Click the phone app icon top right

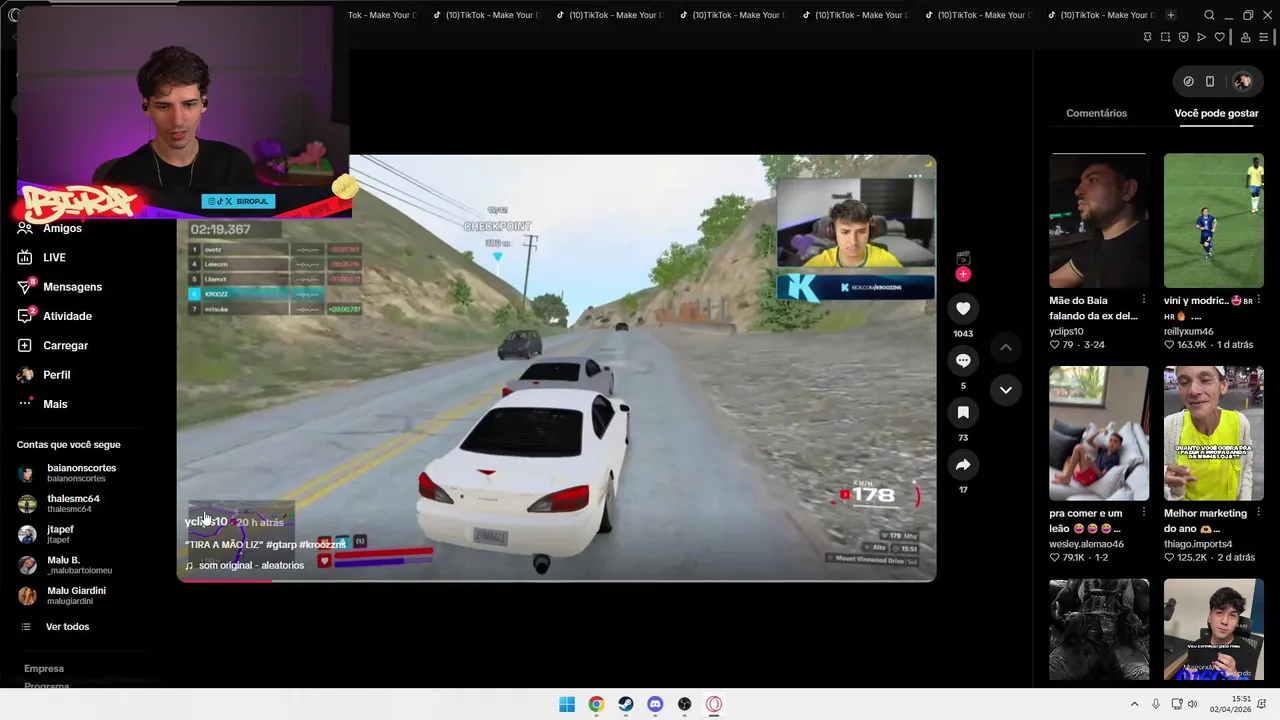[1210, 81]
